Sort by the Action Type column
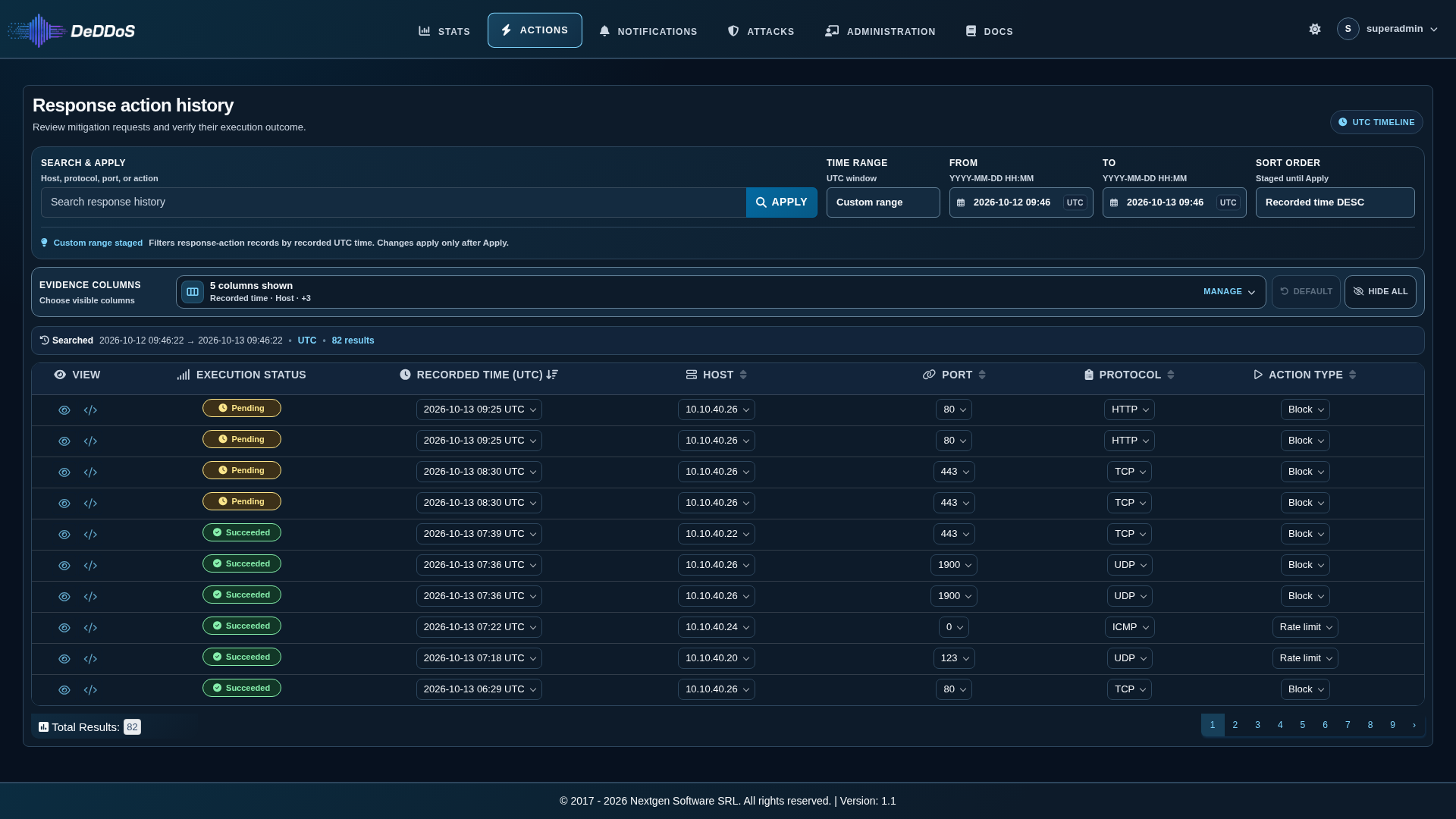The image size is (1456, 819). click(1305, 375)
